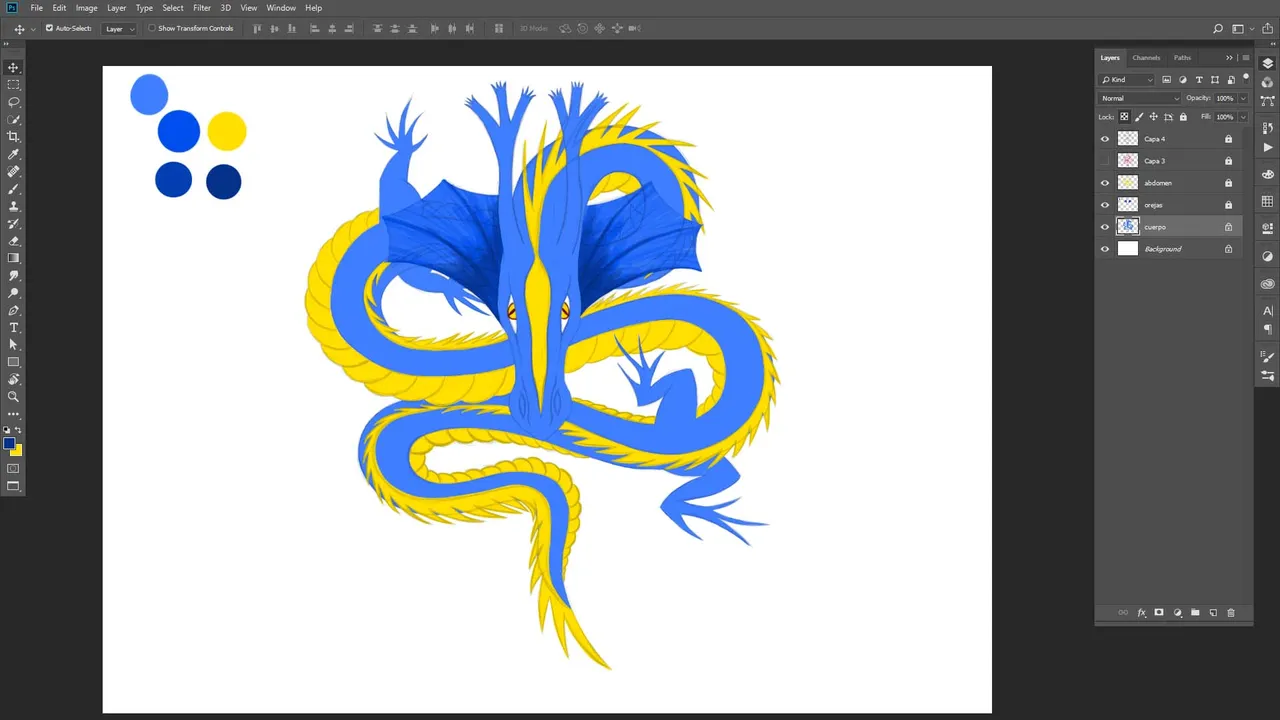This screenshot has width=1280, height=720.
Task: Select the Horizontal Type tool
Action: click(x=13, y=328)
